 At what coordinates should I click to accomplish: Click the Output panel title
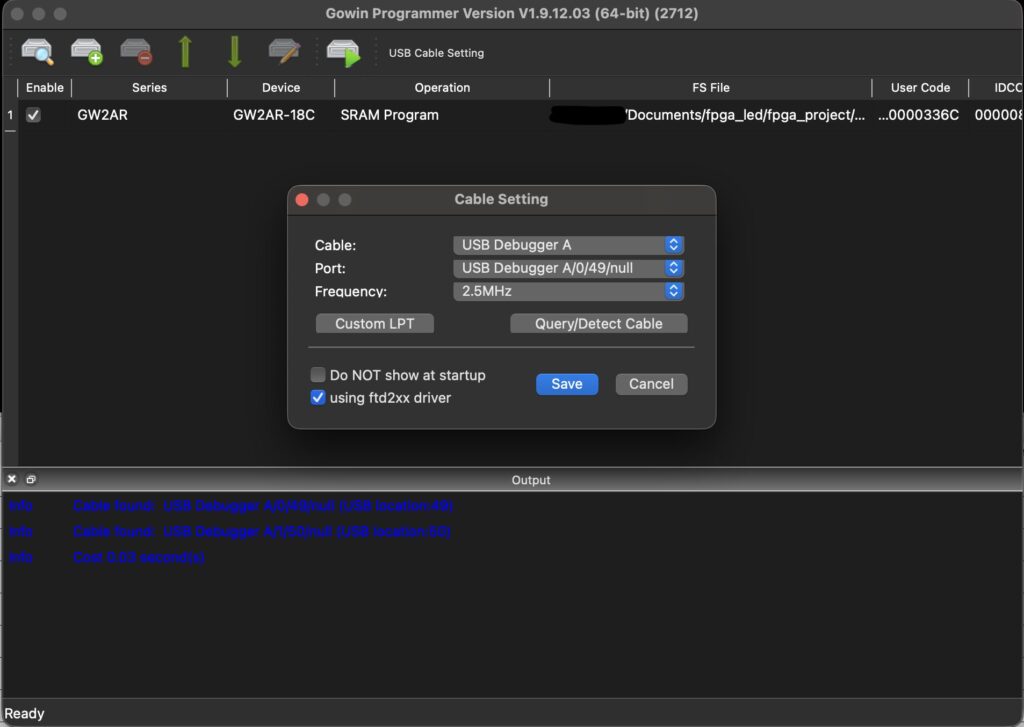(x=530, y=480)
